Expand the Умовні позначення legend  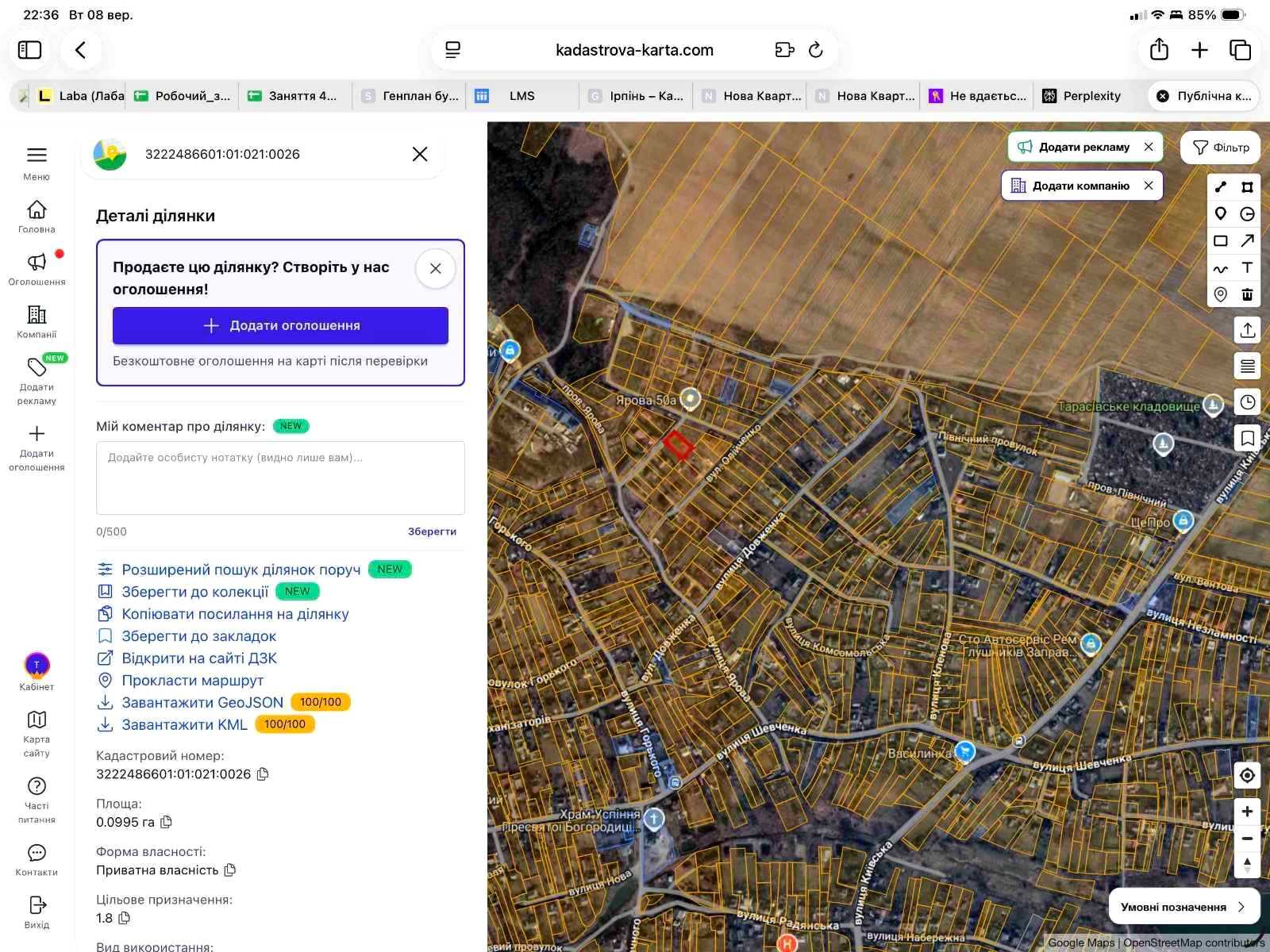(1183, 907)
